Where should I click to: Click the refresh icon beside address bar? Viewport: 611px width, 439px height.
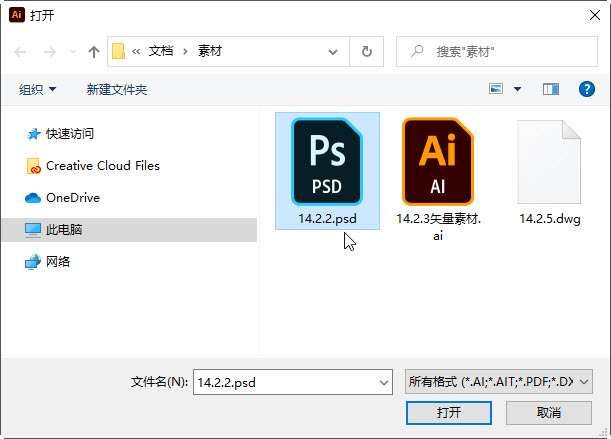coord(367,51)
